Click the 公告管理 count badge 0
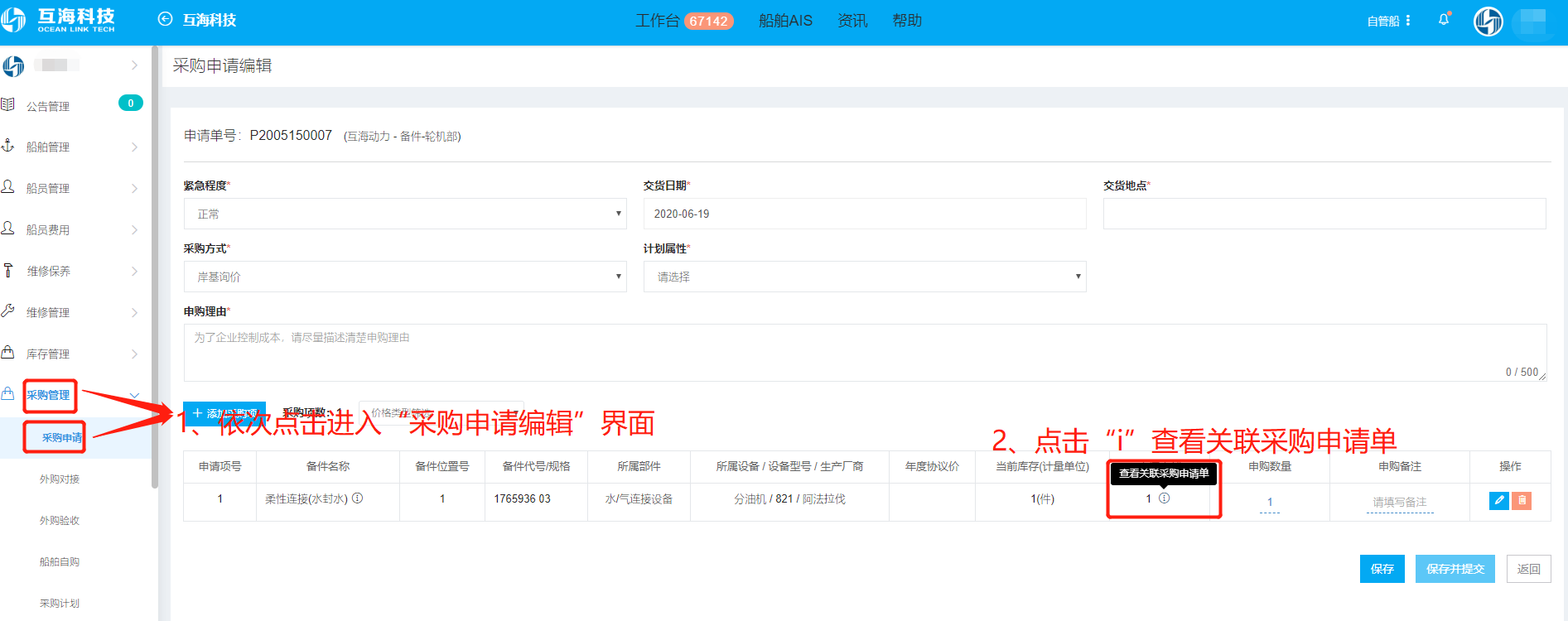This screenshot has height=621, width=1568. [131, 103]
